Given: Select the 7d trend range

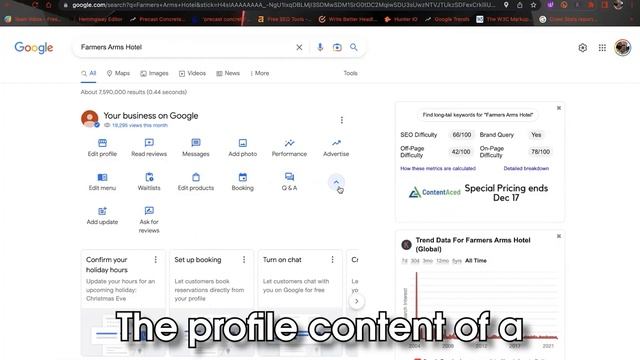Looking at the screenshot, I should coord(404,261).
